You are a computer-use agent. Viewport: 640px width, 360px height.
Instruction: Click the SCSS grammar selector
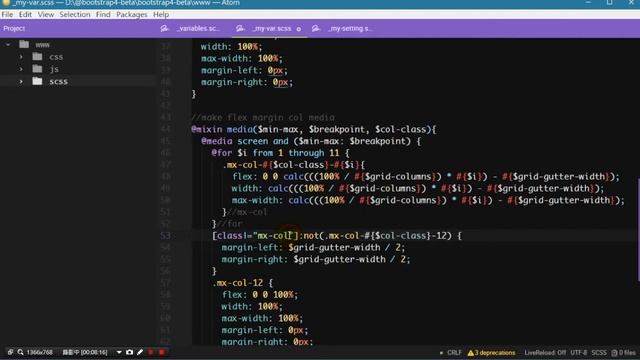[599, 353]
